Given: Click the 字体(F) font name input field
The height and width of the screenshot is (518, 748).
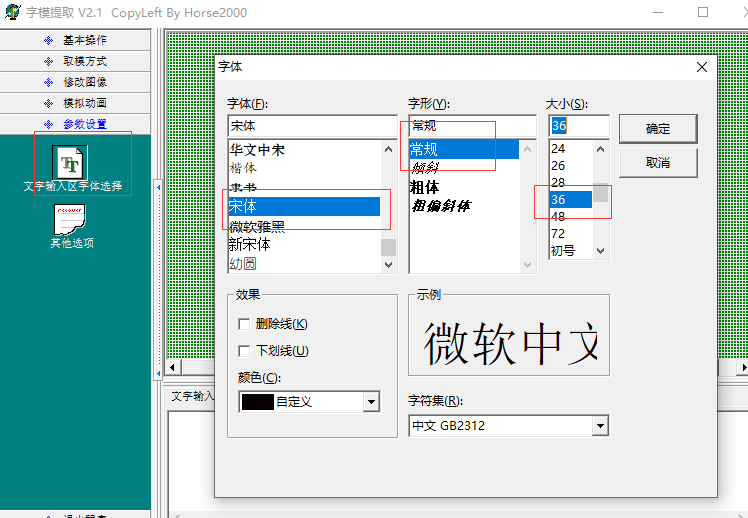Looking at the screenshot, I should (x=312, y=126).
